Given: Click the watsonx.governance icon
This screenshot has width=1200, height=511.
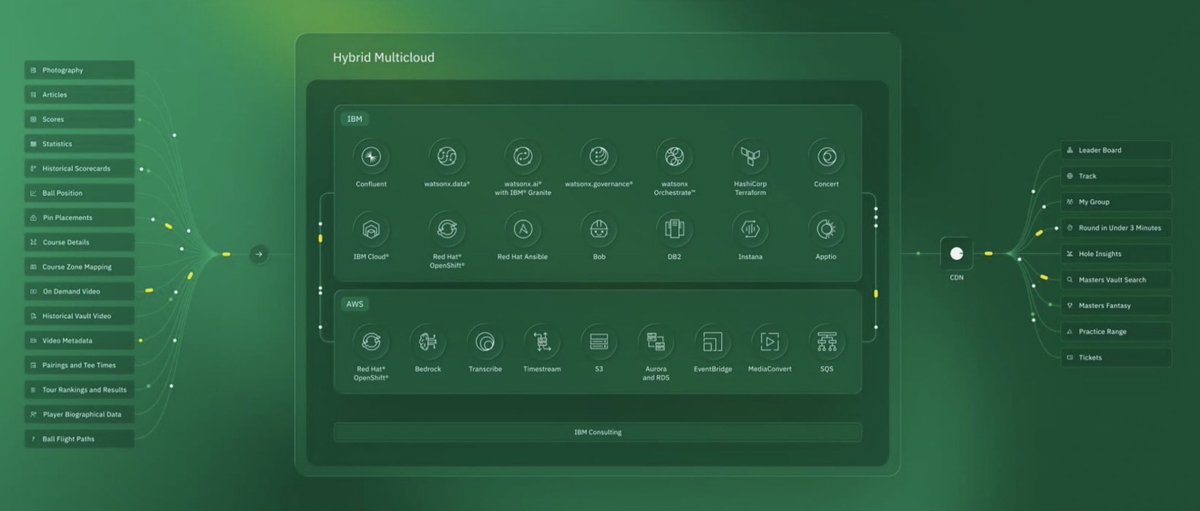Looking at the screenshot, I should click(599, 156).
